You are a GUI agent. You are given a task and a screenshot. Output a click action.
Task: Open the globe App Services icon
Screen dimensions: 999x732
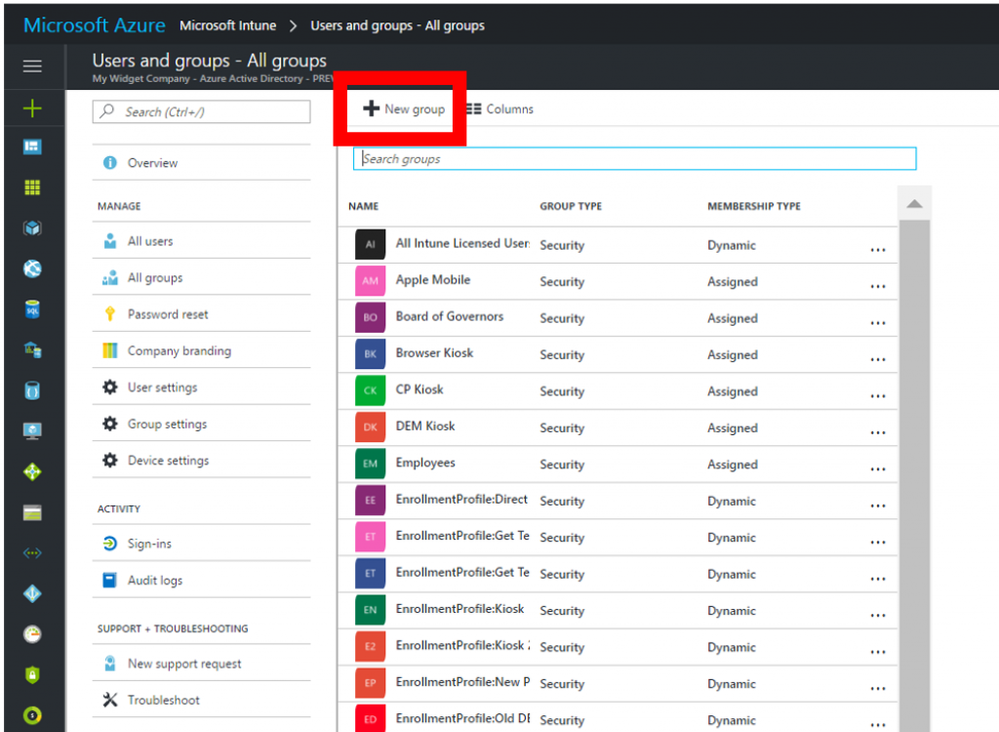(32, 269)
